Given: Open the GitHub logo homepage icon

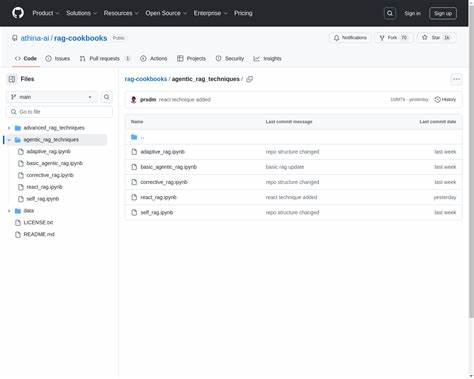Looking at the screenshot, I should point(18,13).
